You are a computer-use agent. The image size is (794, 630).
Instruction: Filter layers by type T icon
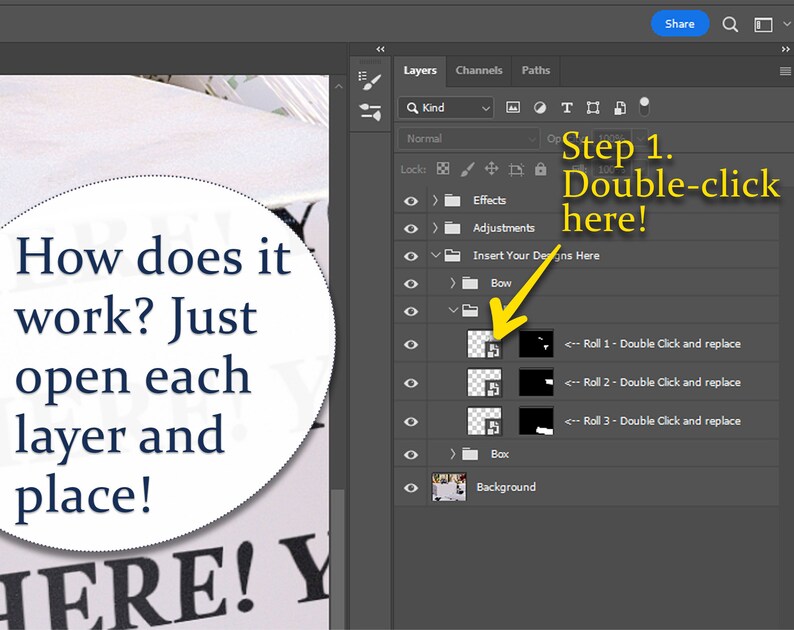567,107
